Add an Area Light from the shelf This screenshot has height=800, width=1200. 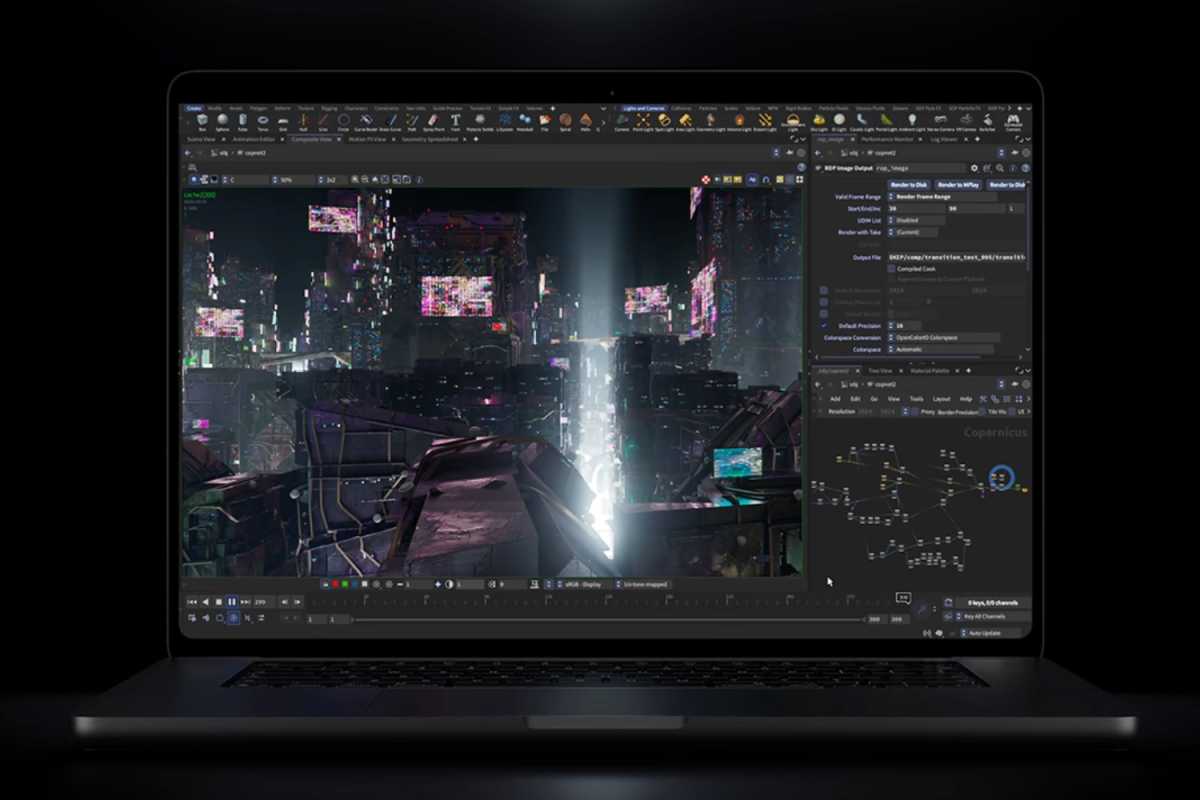click(x=686, y=122)
